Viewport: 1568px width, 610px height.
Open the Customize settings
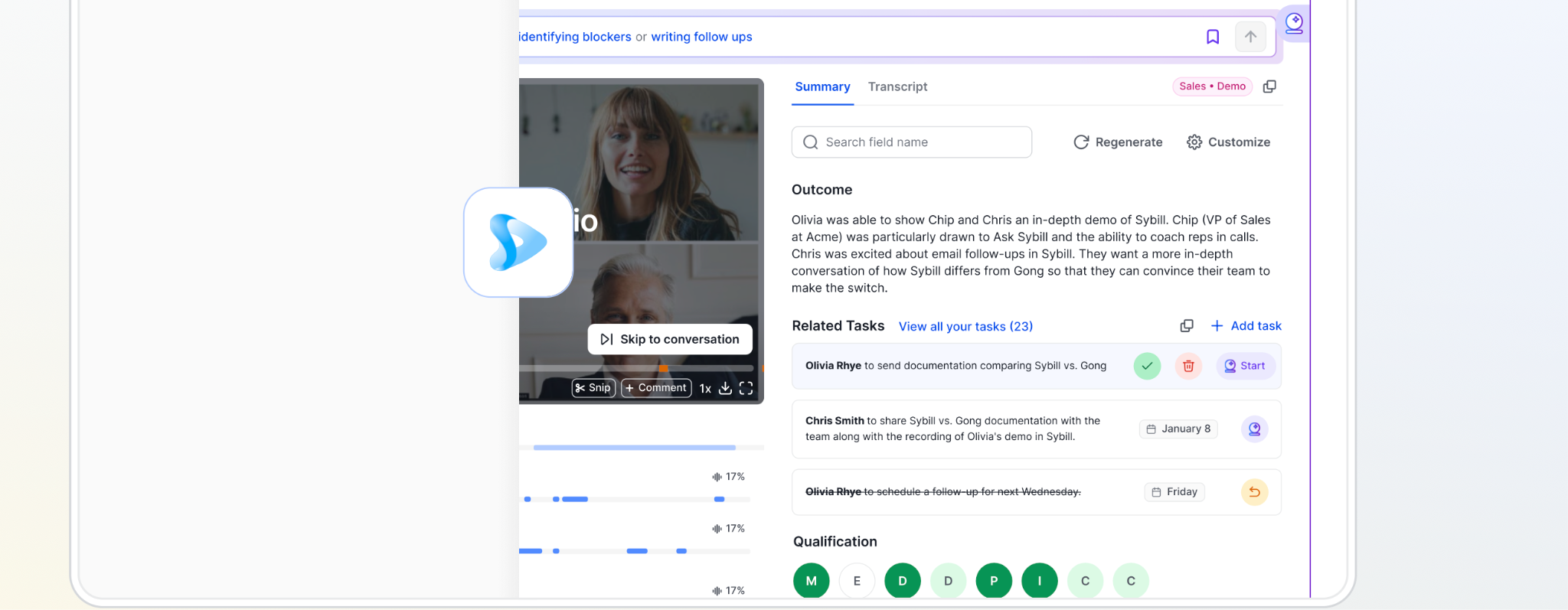point(1228,142)
